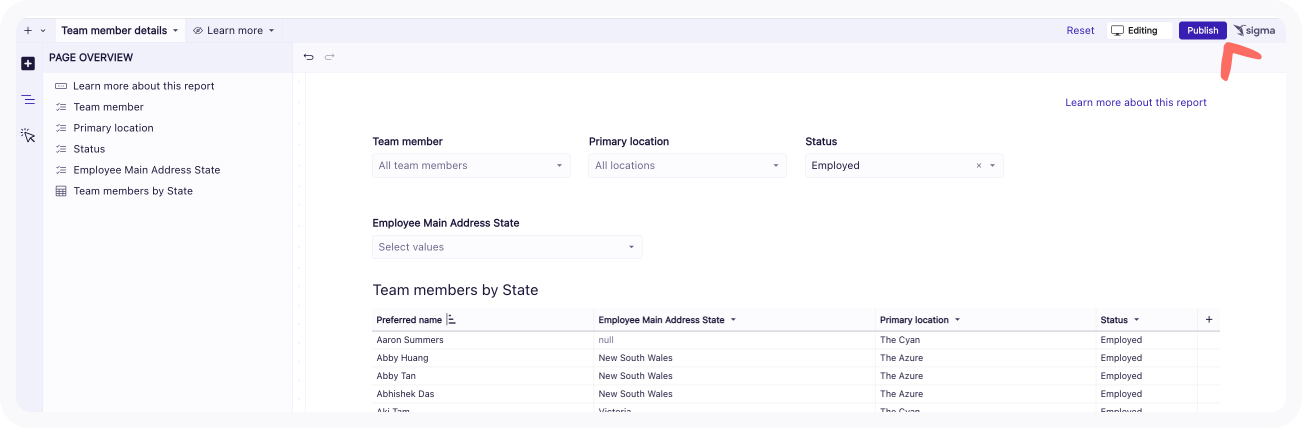Click the table icon beside Team members by State
Viewport: 1302px width, 428px height.
tap(61, 191)
